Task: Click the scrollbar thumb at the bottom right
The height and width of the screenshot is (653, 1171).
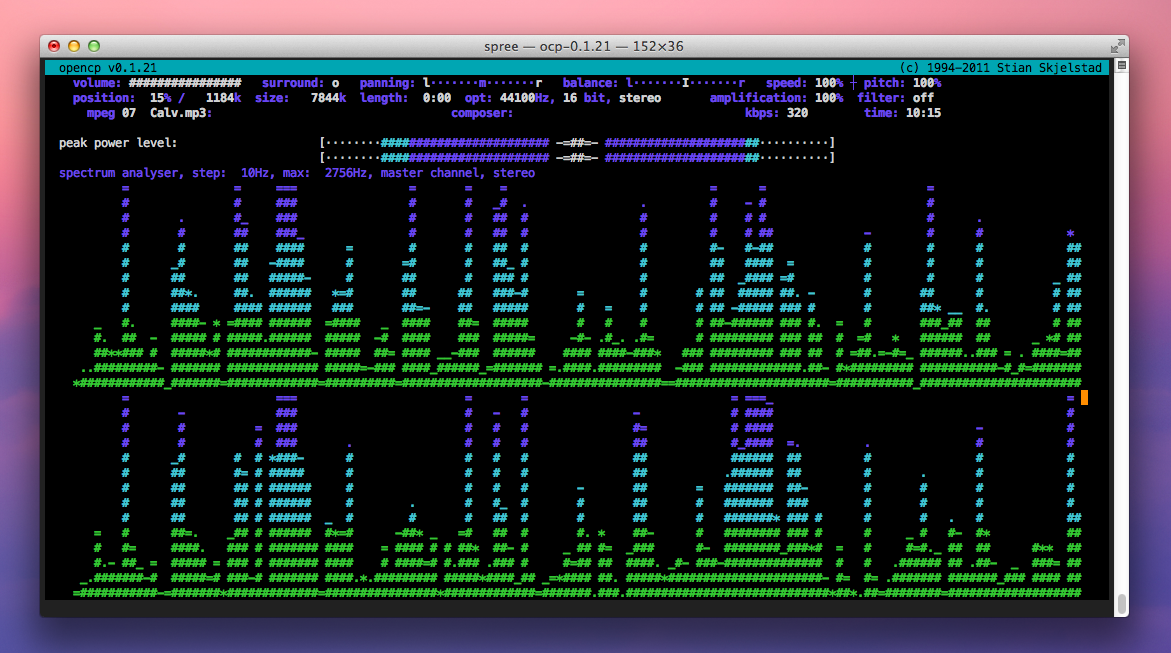Action: [x=1121, y=604]
